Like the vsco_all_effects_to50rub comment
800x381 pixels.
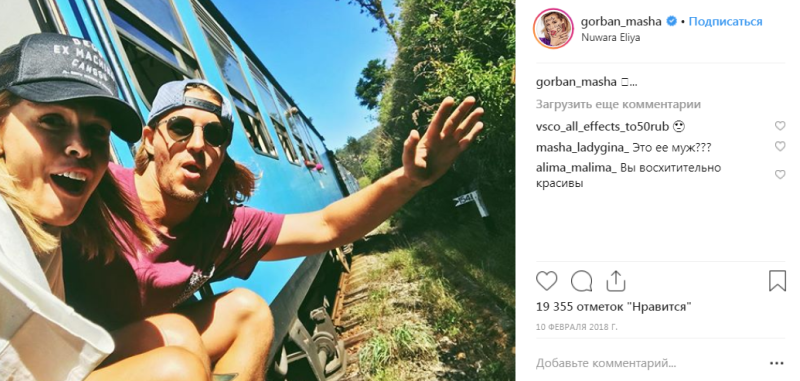tap(780, 125)
